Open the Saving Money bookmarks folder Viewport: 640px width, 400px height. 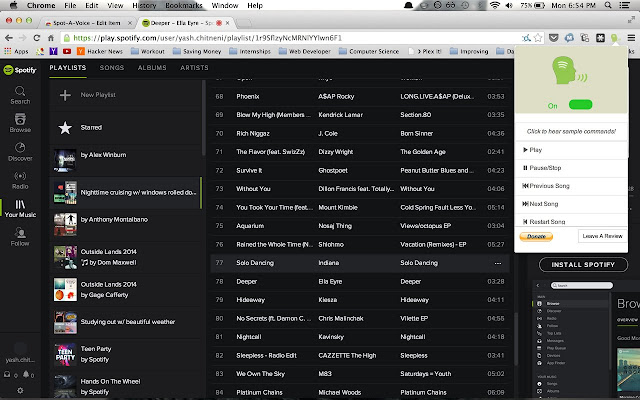[197, 51]
